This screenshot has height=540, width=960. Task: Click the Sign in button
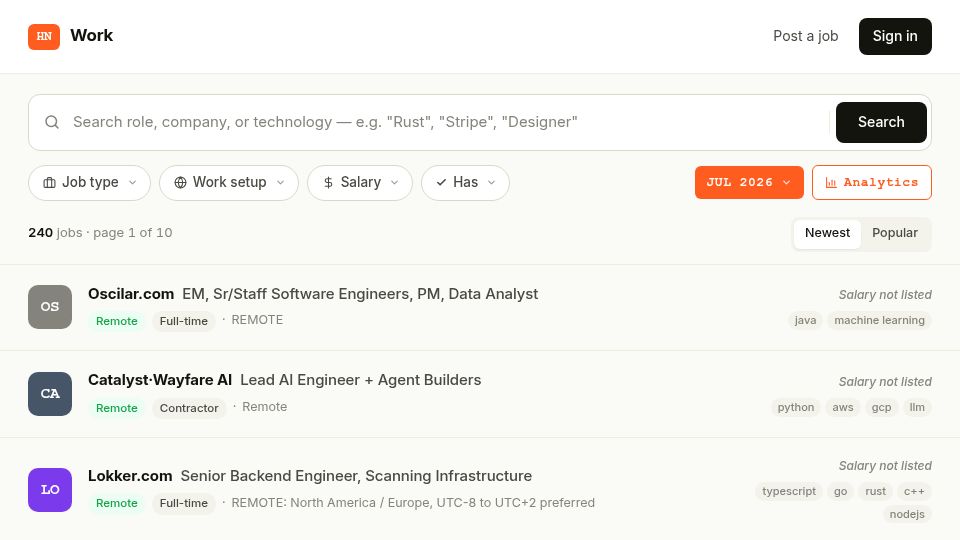[x=895, y=36]
